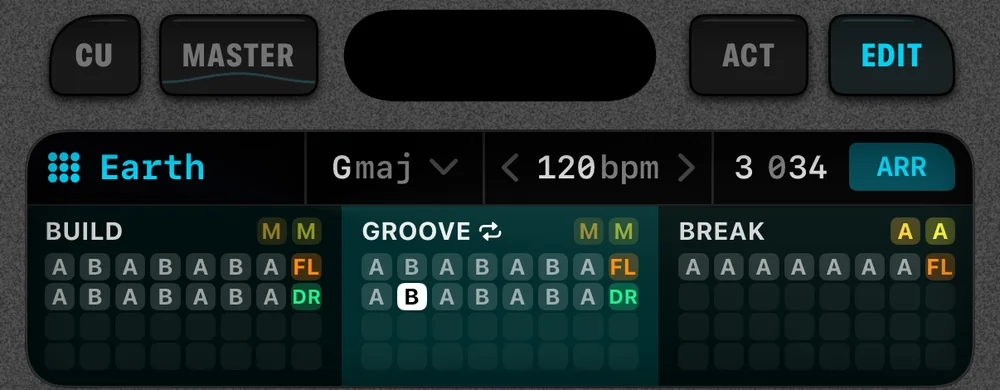1000x390 pixels.
Task: Toggle the ARR arrangement button
Action: (x=902, y=167)
